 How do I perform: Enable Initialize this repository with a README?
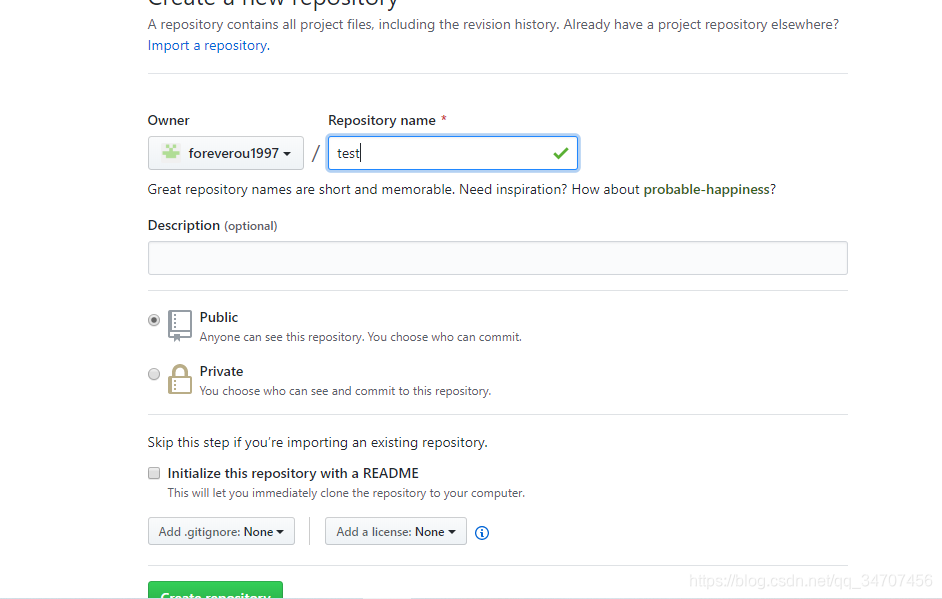pos(154,473)
